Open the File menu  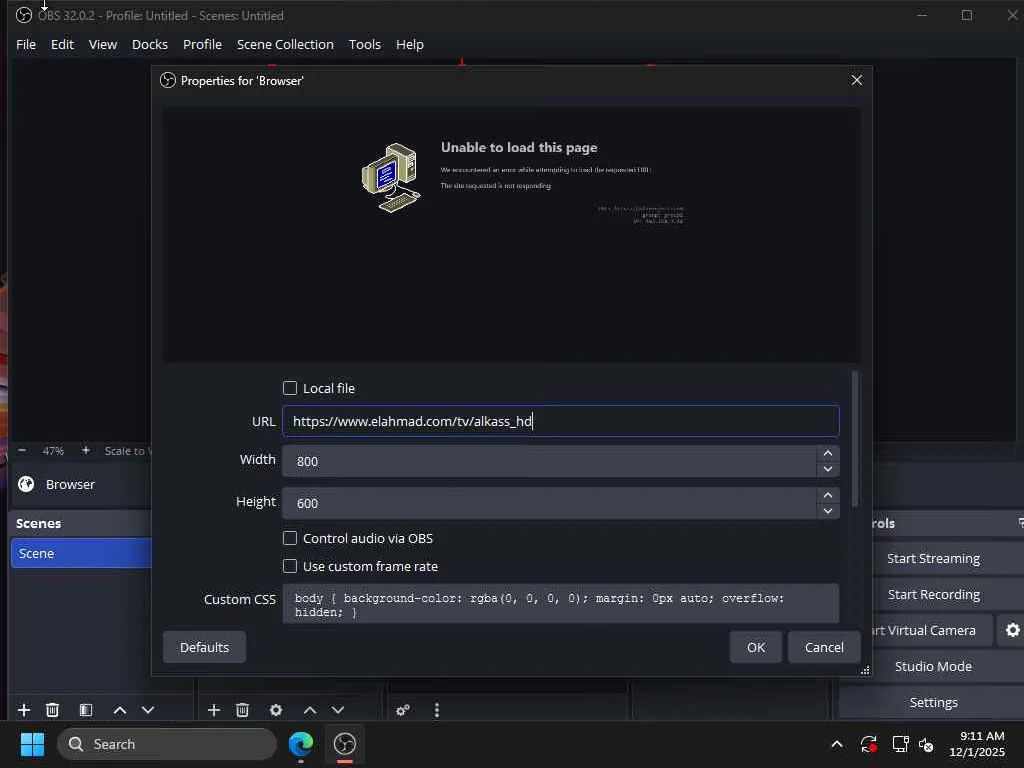[26, 44]
